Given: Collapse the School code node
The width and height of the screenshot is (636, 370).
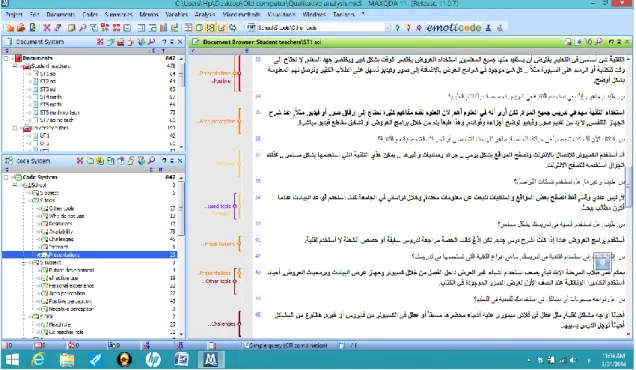Looking at the screenshot, I should [15, 185].
